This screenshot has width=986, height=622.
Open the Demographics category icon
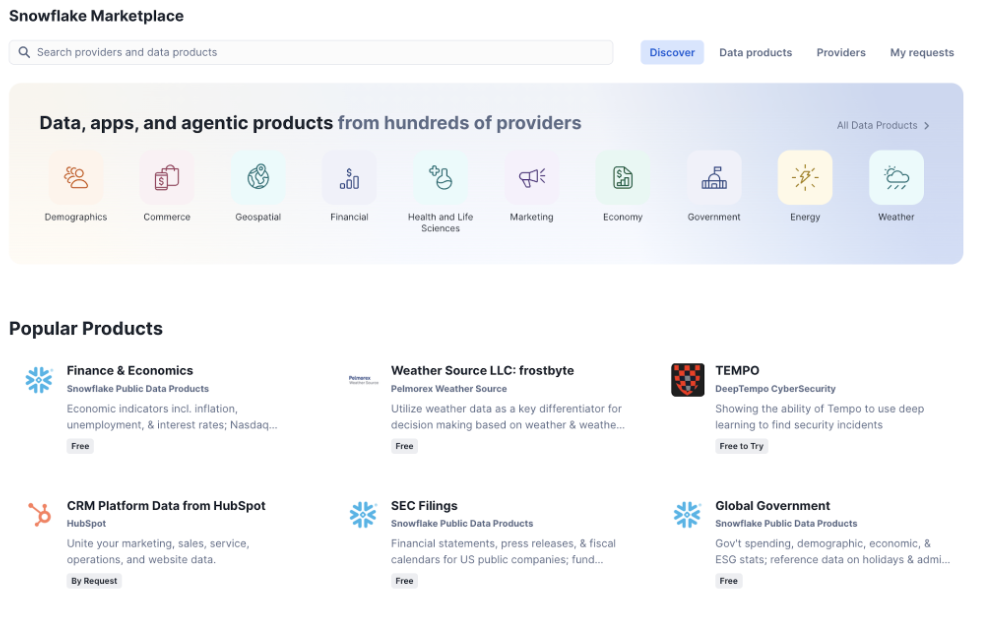tap(76, 177)
